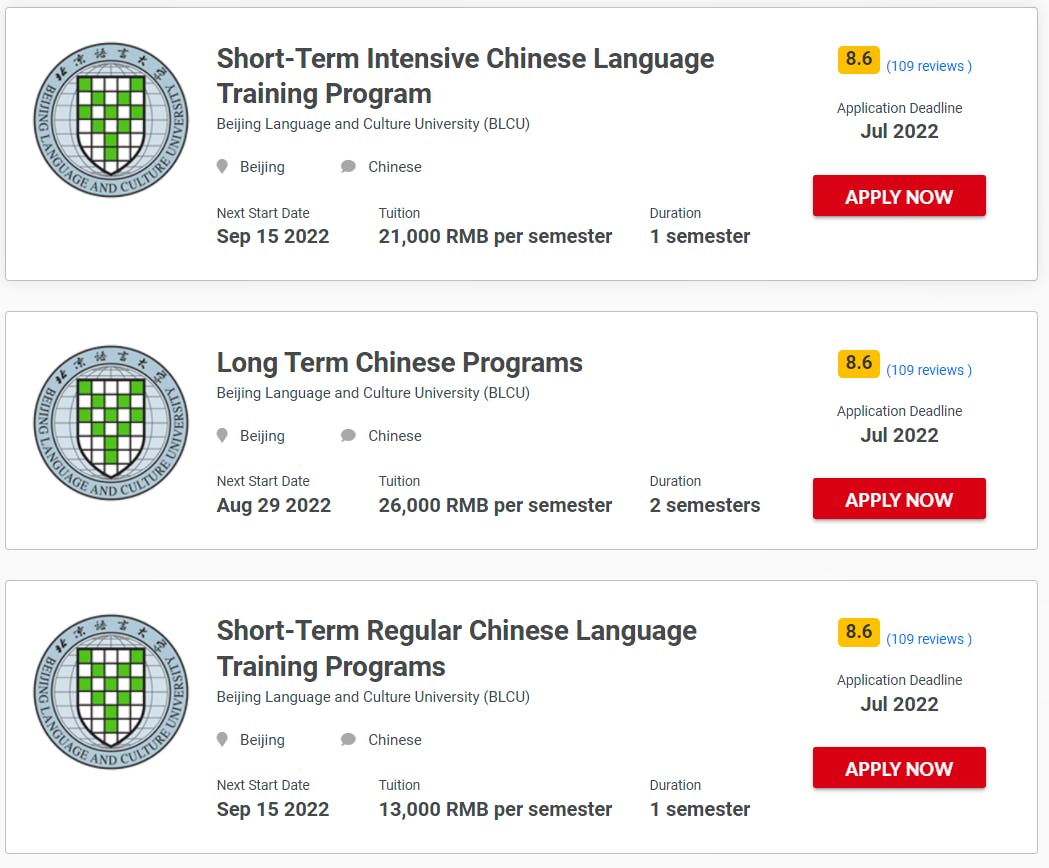The width and height of the screenshot is (1049, 868).
Task: Click BLCU logo on Short-Term Intensive card
Action: (x=111, y=121)
